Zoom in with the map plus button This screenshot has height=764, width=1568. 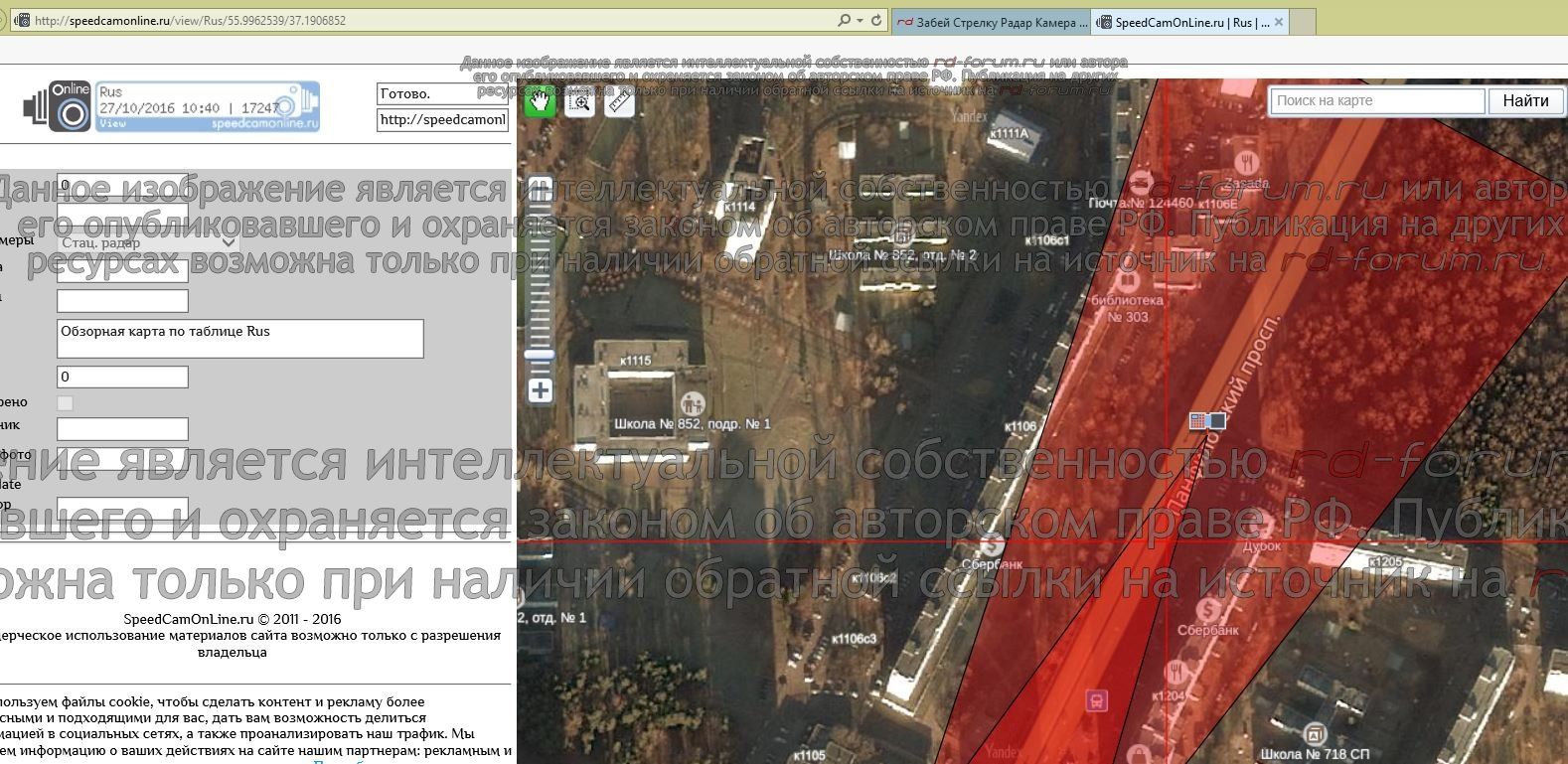[x=540, y=390]
